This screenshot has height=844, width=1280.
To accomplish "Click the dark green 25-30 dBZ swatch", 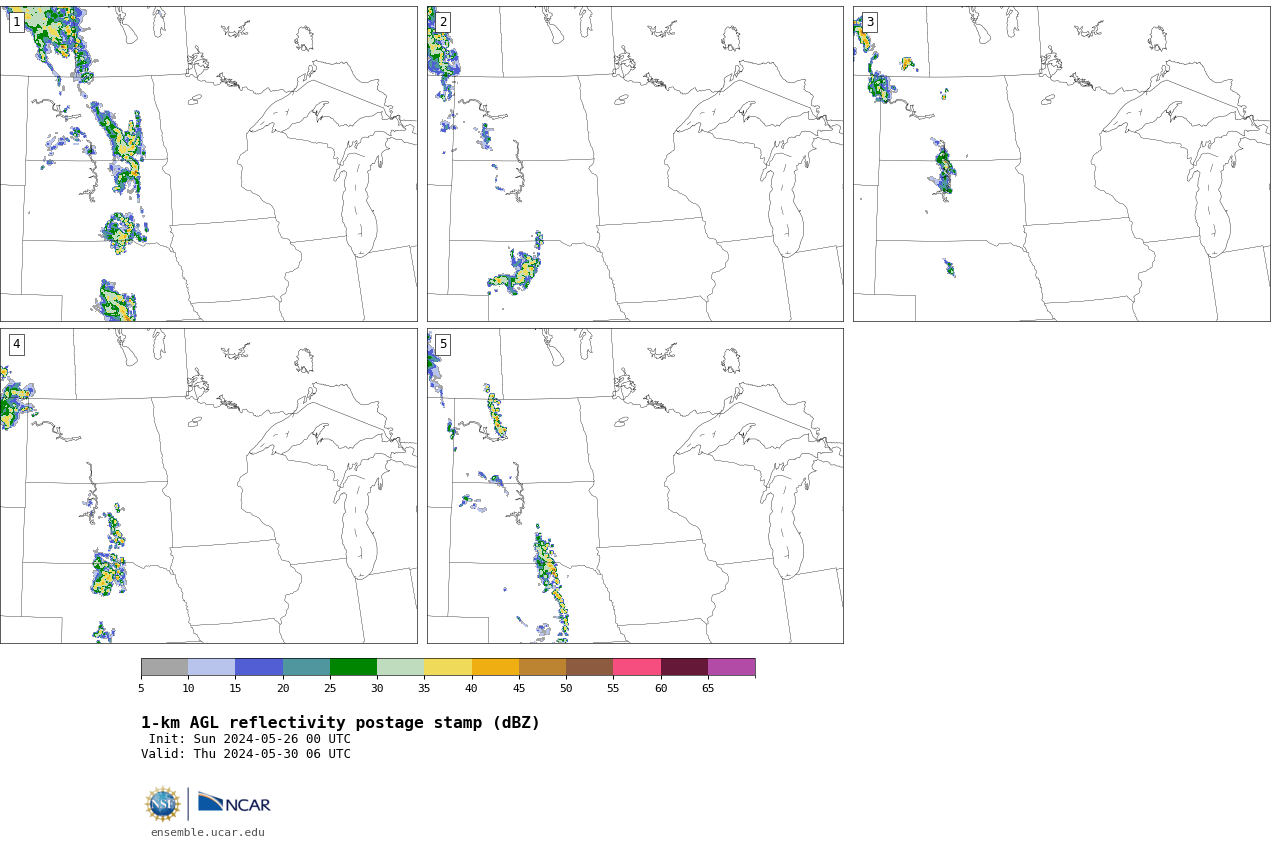I will coord(353,667).
